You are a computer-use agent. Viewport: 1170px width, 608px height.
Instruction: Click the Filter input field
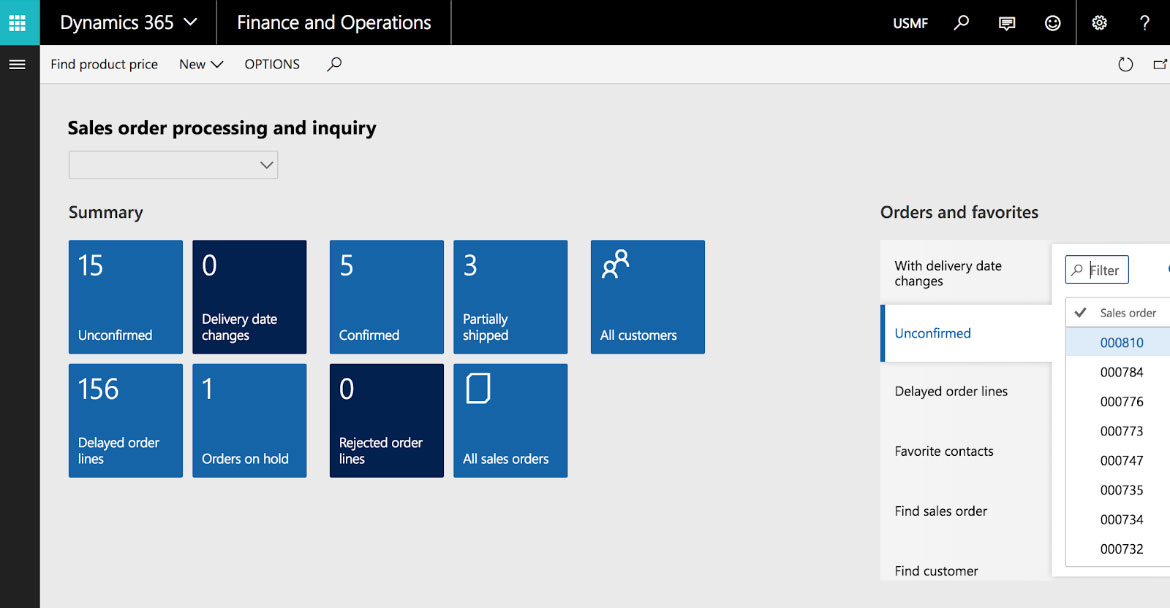pos(1106,270)
